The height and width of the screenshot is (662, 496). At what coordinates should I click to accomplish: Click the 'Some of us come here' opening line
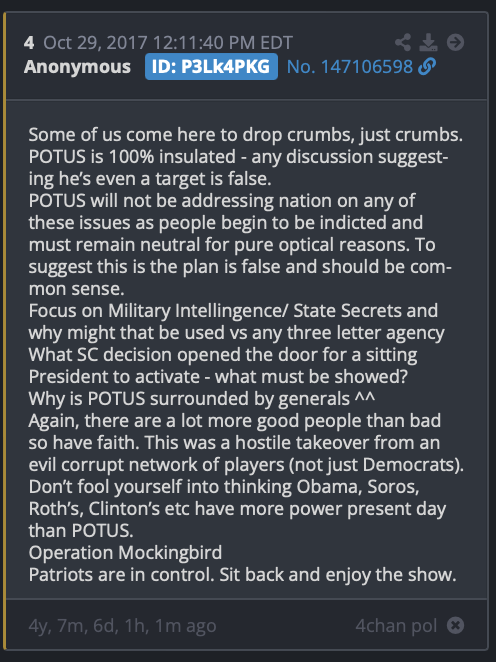click(246, 135)
